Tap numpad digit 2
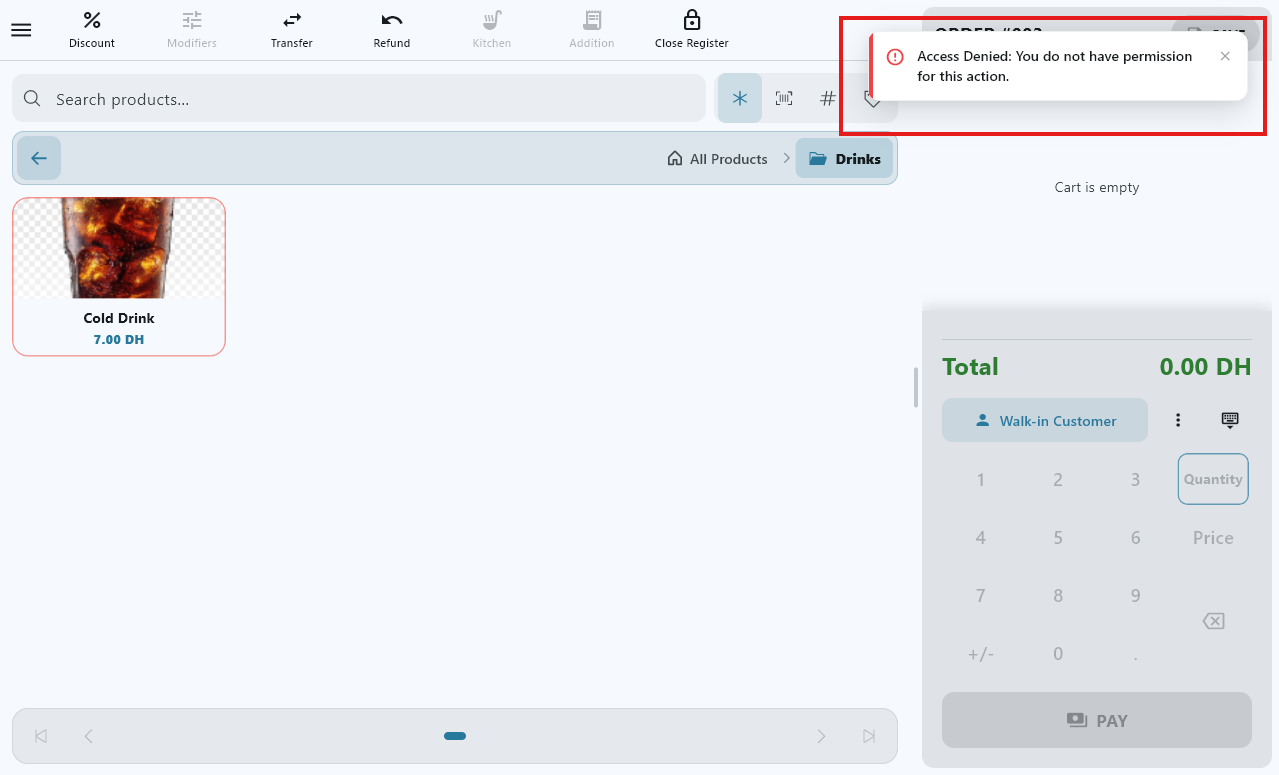1279x775 pixels. pyautogui.click(x=1058, y=480)
